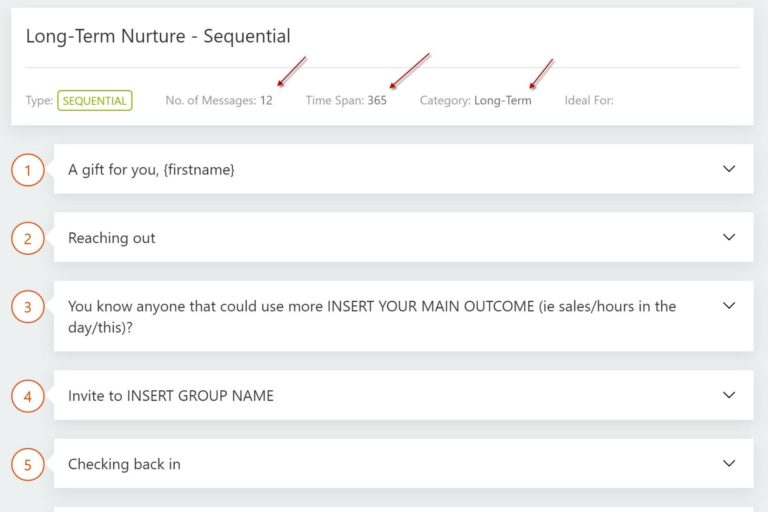This screenshot has height=512, width=768.
Task: Click the No. of Messages value 12
Action: 266,100
